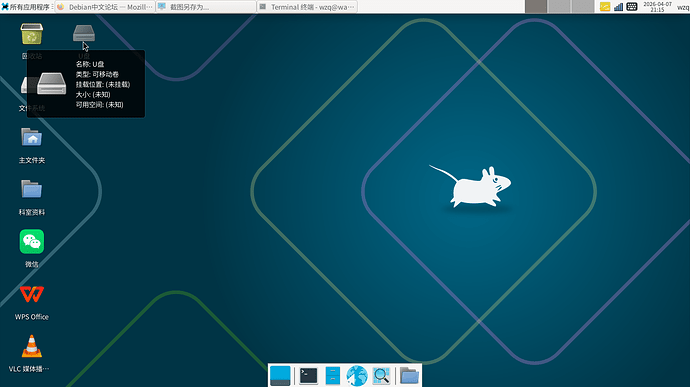Click keyboard input method tray icon
Image resolution: width=690 pixels, height=387 pixels.
(x=631, y=7)
